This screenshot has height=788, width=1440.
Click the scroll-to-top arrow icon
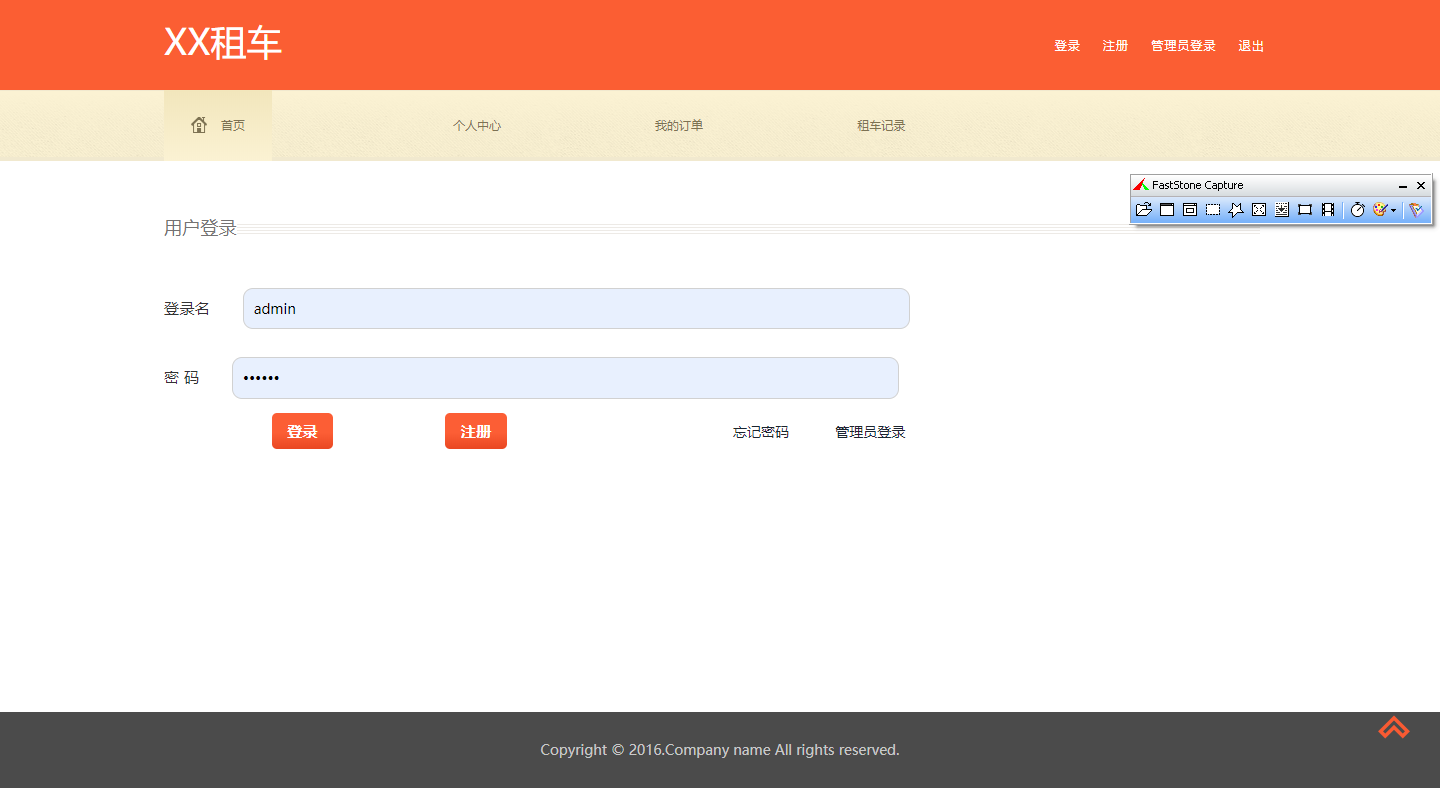point(1394,728)
